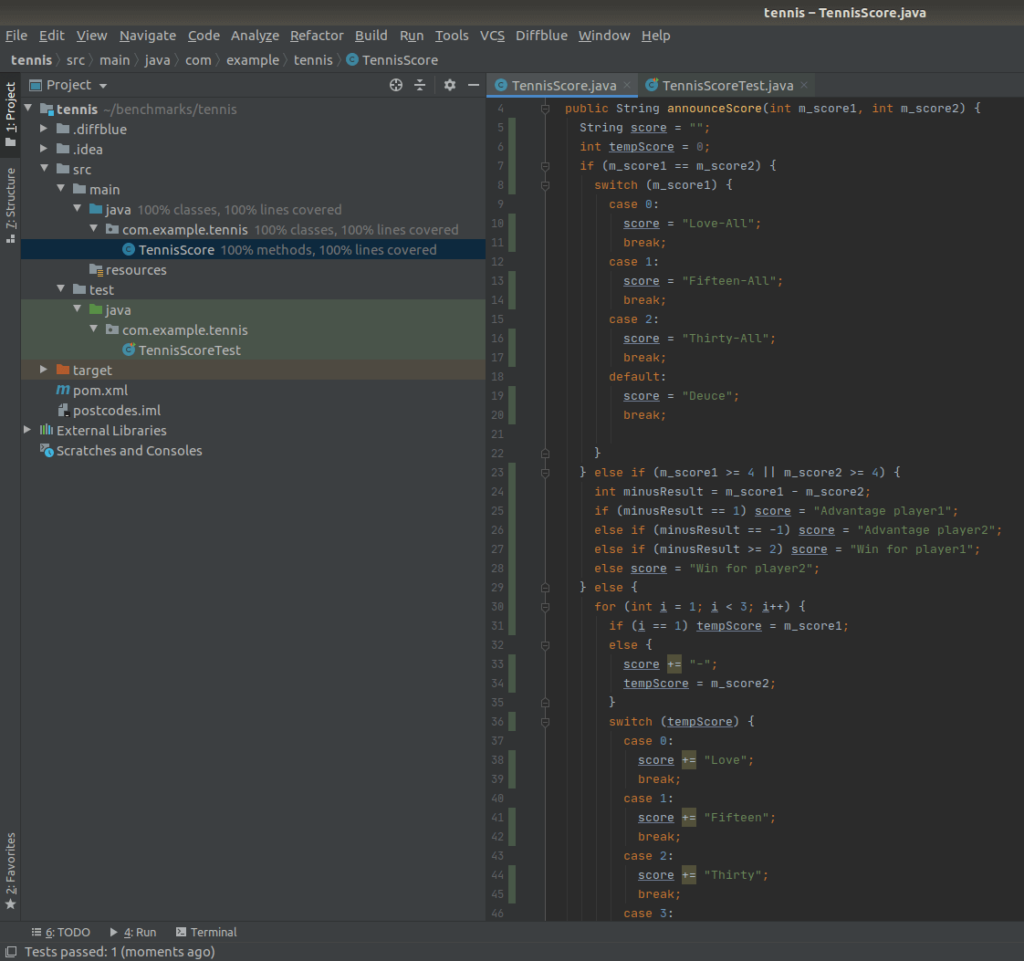Toggle the Structure tool window
The height and width of the screenshot is (961, 1024).
tap(11, 205)
